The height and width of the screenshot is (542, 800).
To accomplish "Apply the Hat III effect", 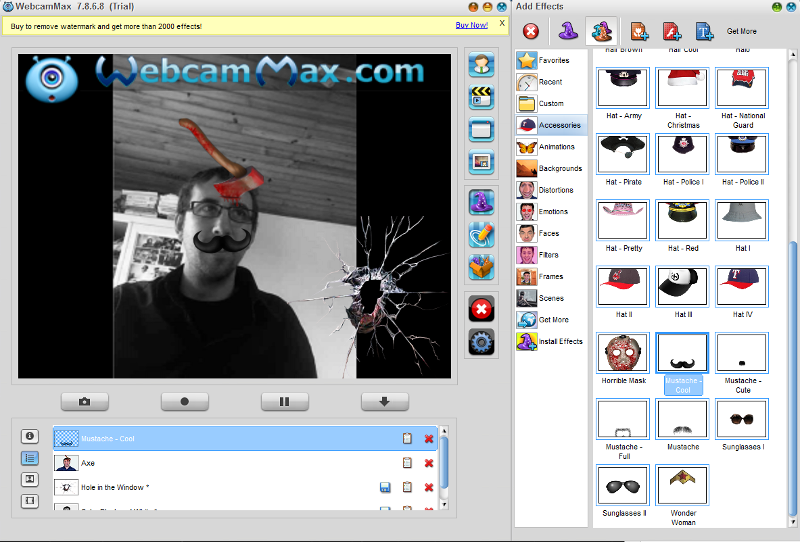I will (x=682, y=287).
